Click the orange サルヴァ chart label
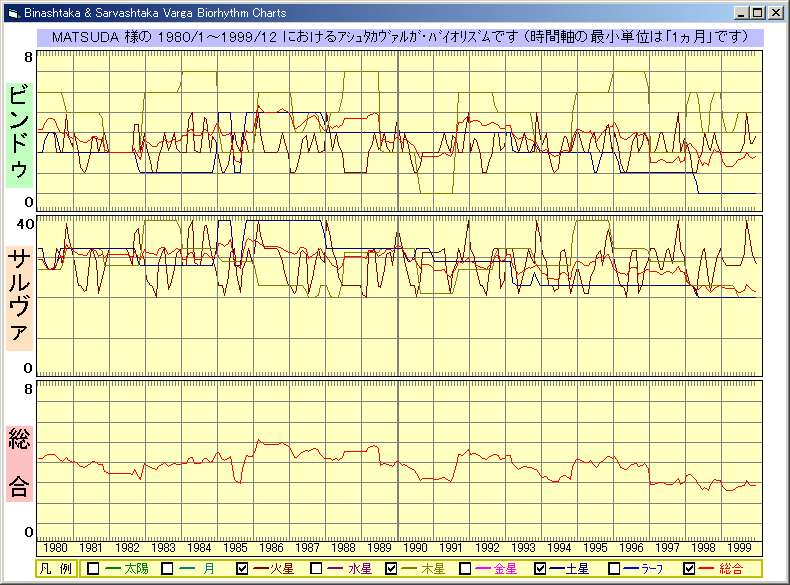The height and width of the screenshot is (585, 790). (19, 295)
